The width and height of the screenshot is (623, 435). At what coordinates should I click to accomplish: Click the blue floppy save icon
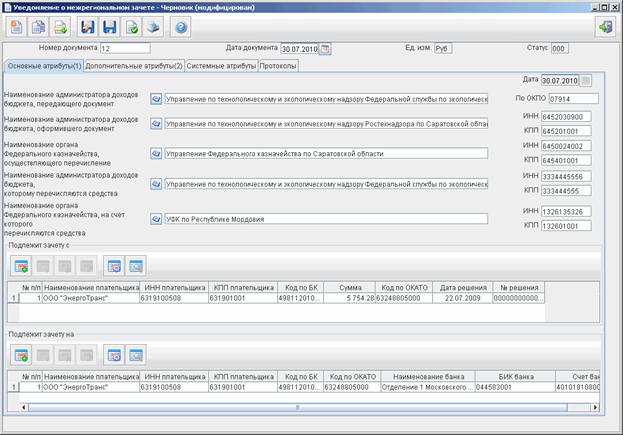(x=109, y=27)
